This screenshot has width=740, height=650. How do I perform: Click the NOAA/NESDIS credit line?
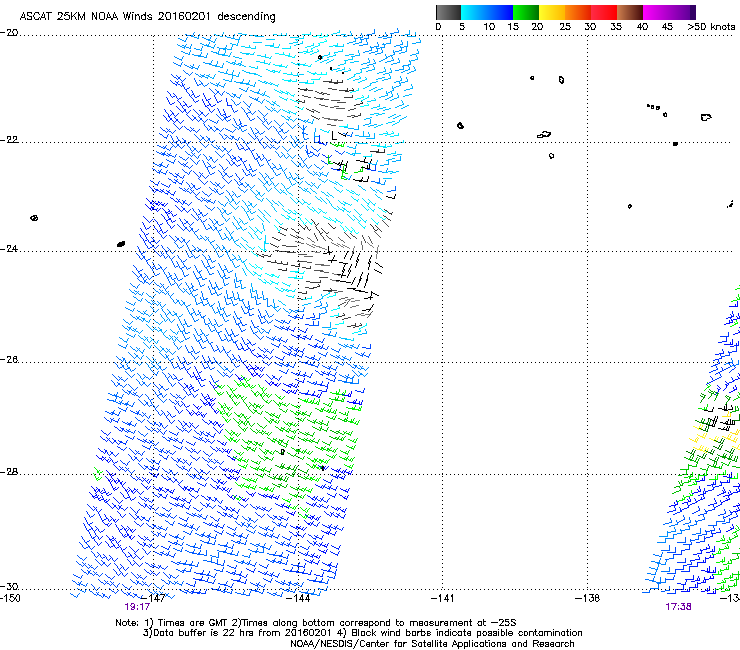tap(432, 643)
